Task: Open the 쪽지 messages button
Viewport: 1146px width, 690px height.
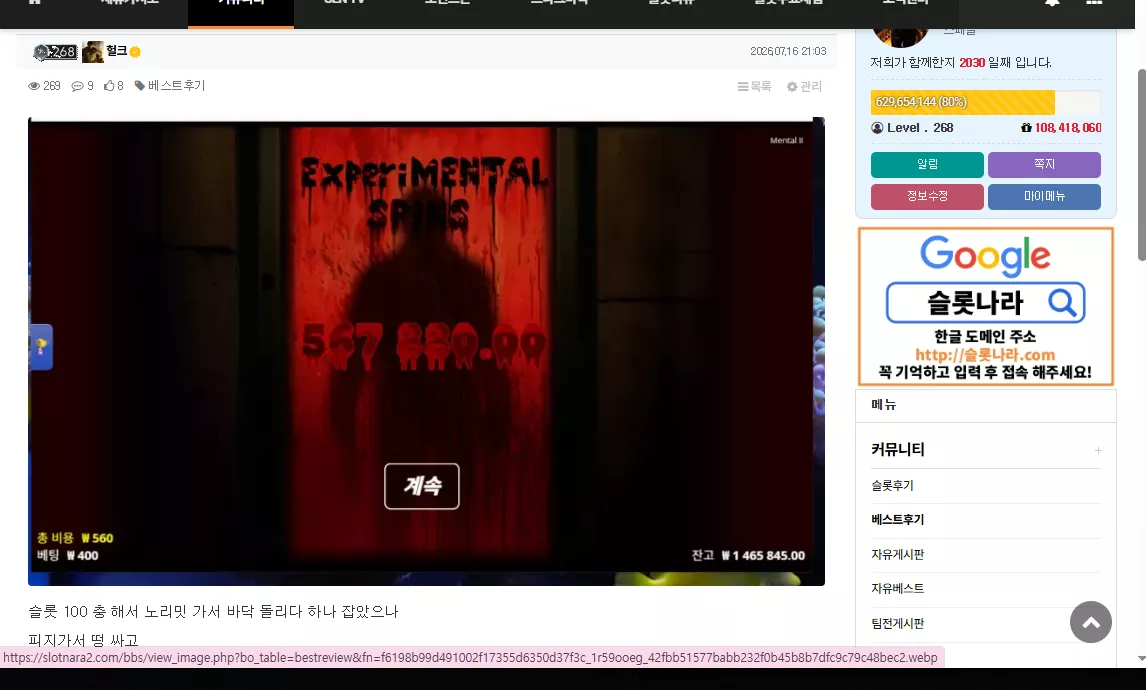Action: pos(1044,164)
